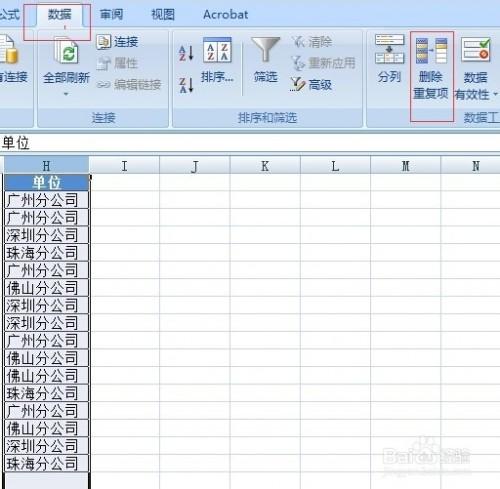Open the 排序 sort dialog
This screenshot has height=489, width=500.
tap(217, 60)
